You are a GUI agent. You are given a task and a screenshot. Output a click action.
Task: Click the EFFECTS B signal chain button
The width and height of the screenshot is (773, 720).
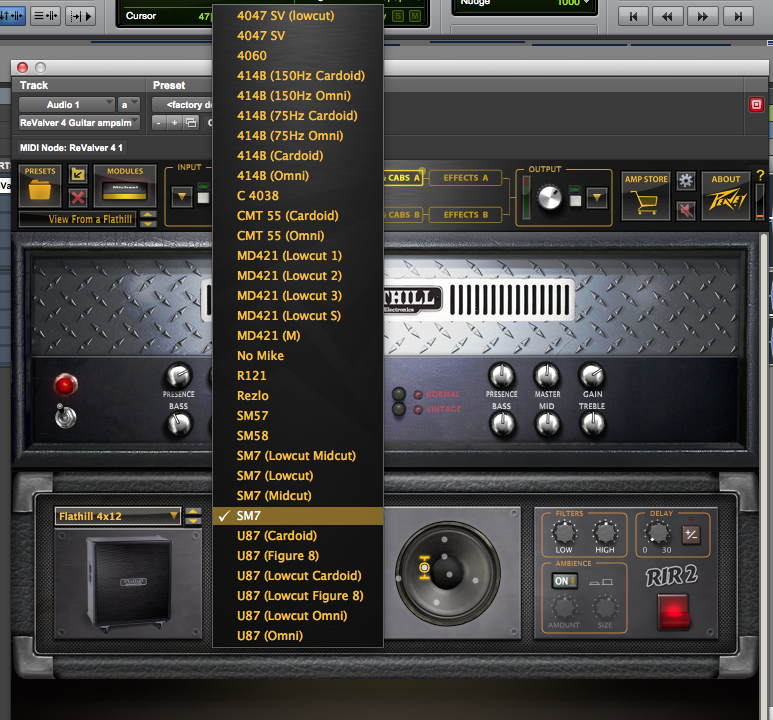(x=465, y=215)
